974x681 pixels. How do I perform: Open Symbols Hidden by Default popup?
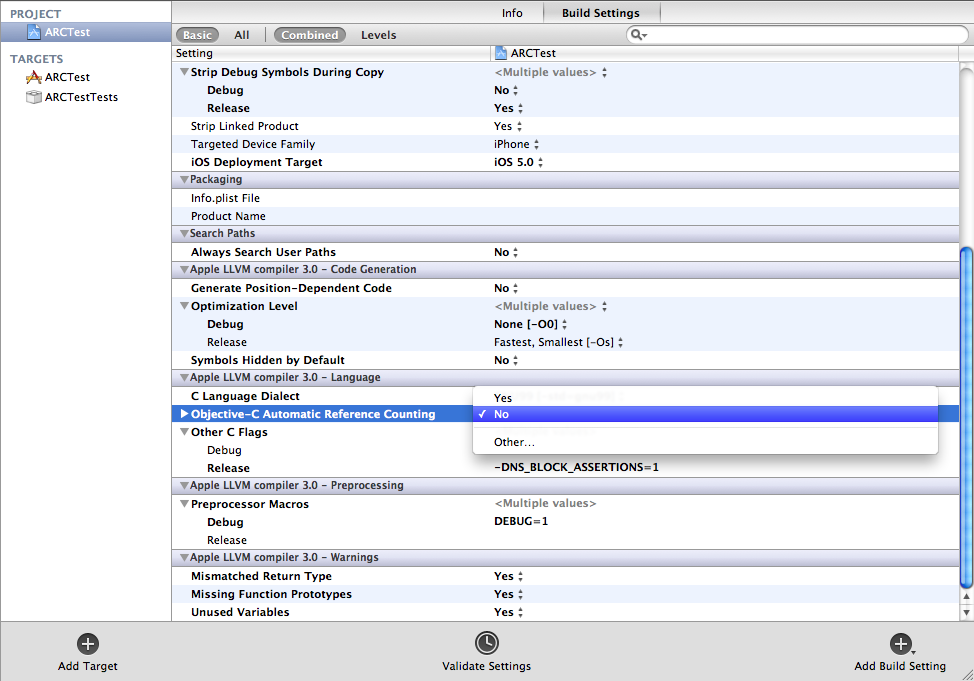coord(506,360)
